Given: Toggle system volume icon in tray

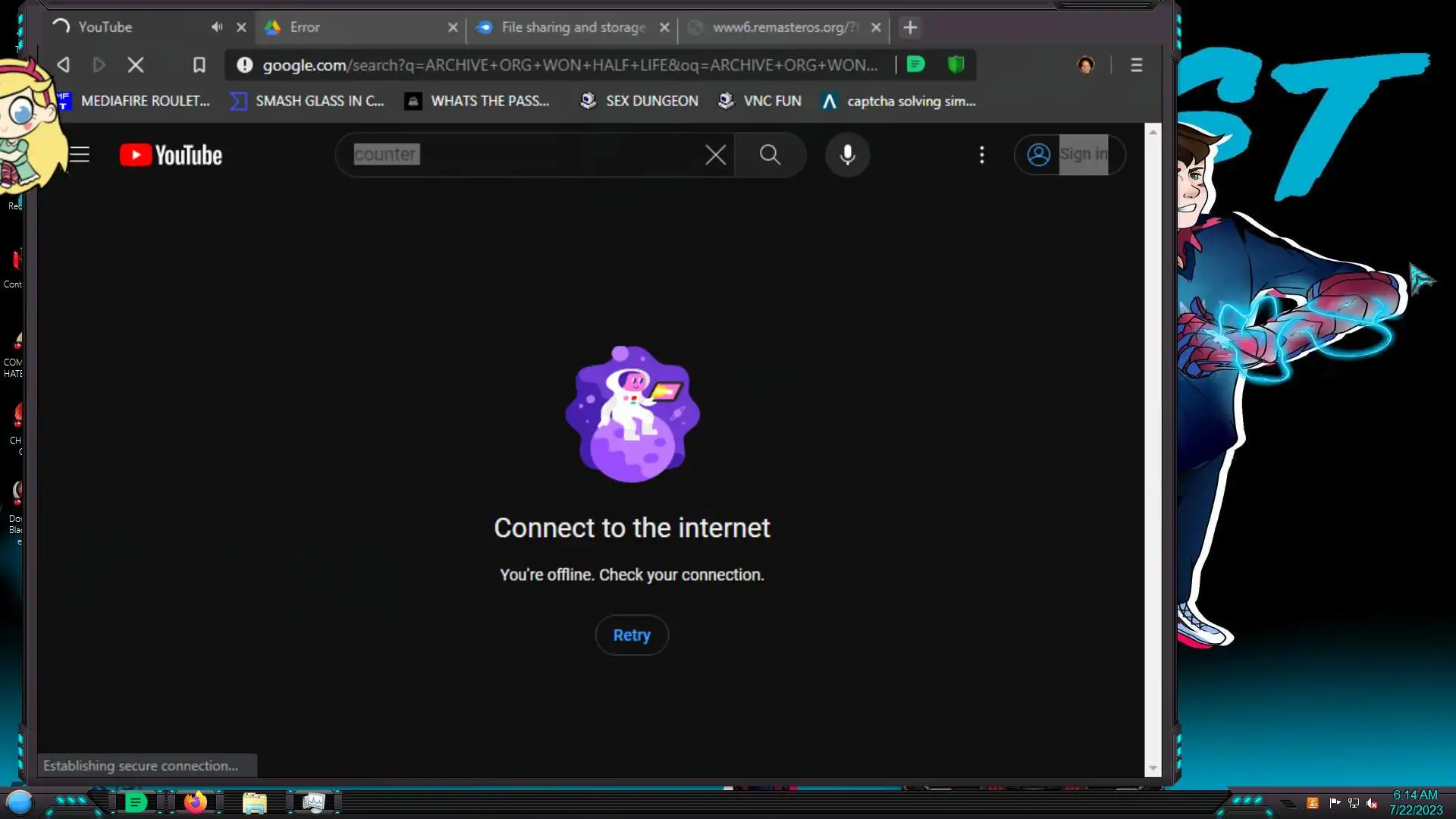Looking at the screenshot, I should [x=1372, y=803].
